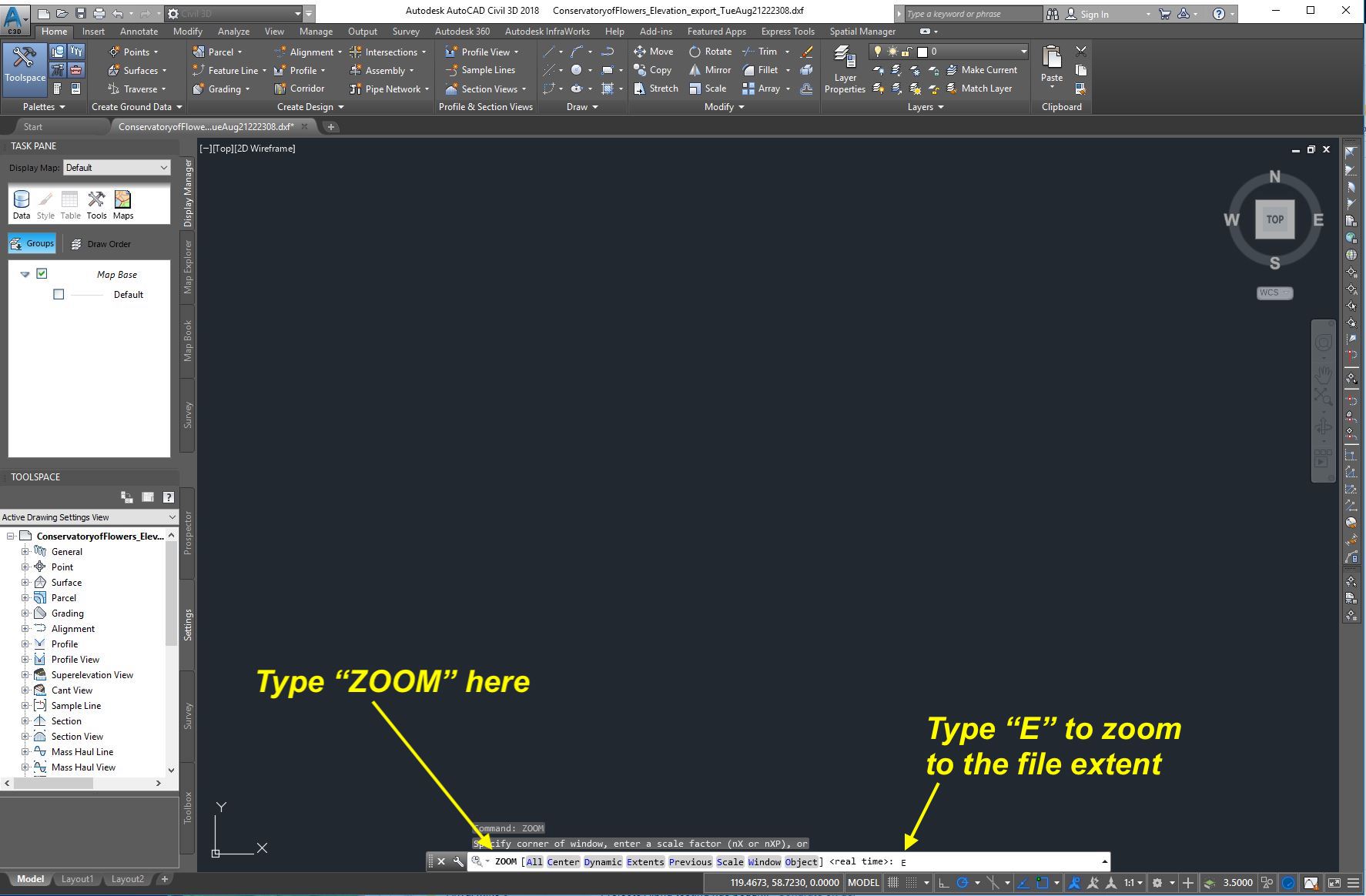The height and width of the screenshot is (896, 1366).
Task: Check the Default layer checkbox
Action: [58, 294]
